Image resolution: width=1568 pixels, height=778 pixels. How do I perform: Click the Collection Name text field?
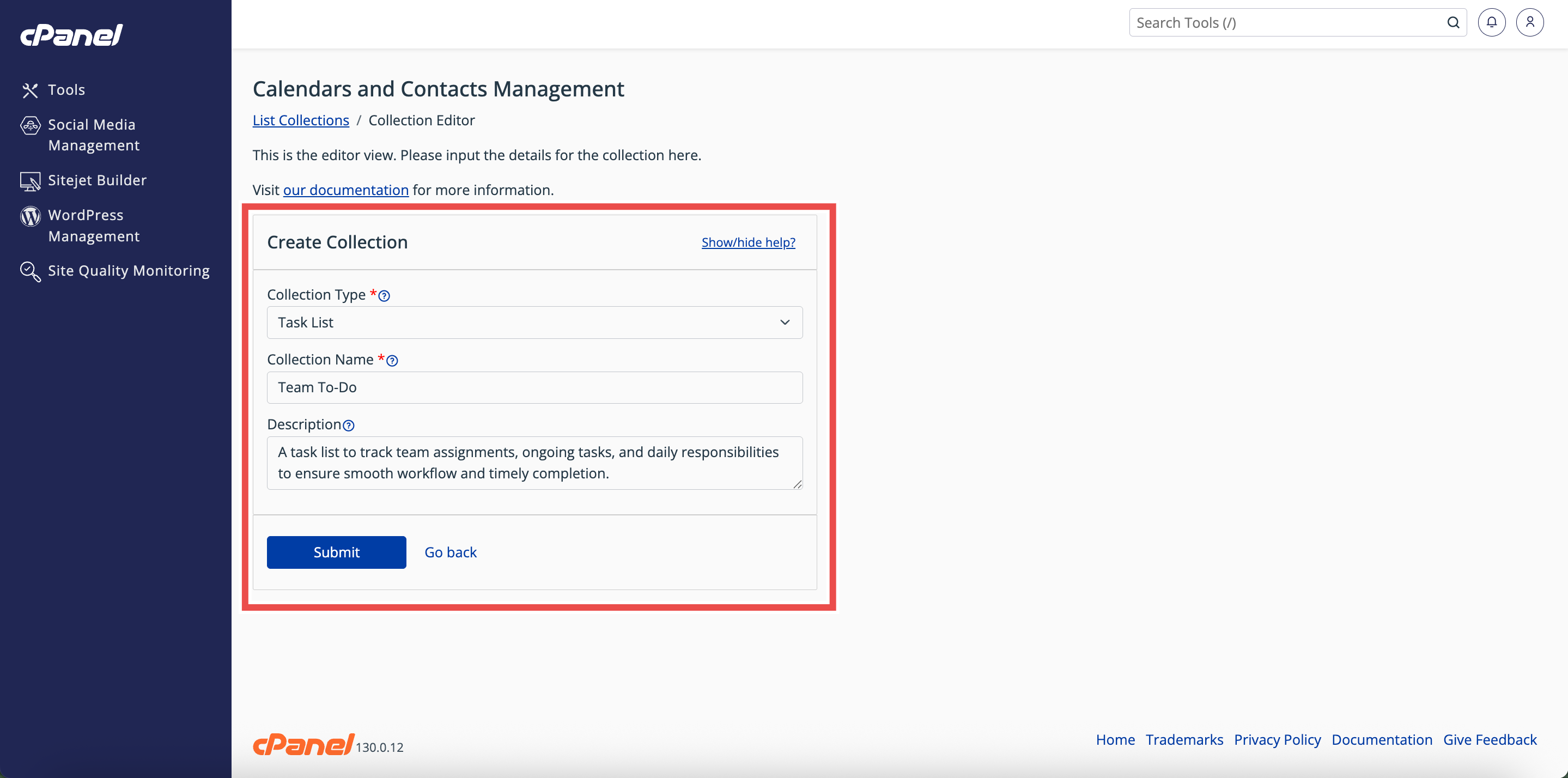click(x=534, y=388)
